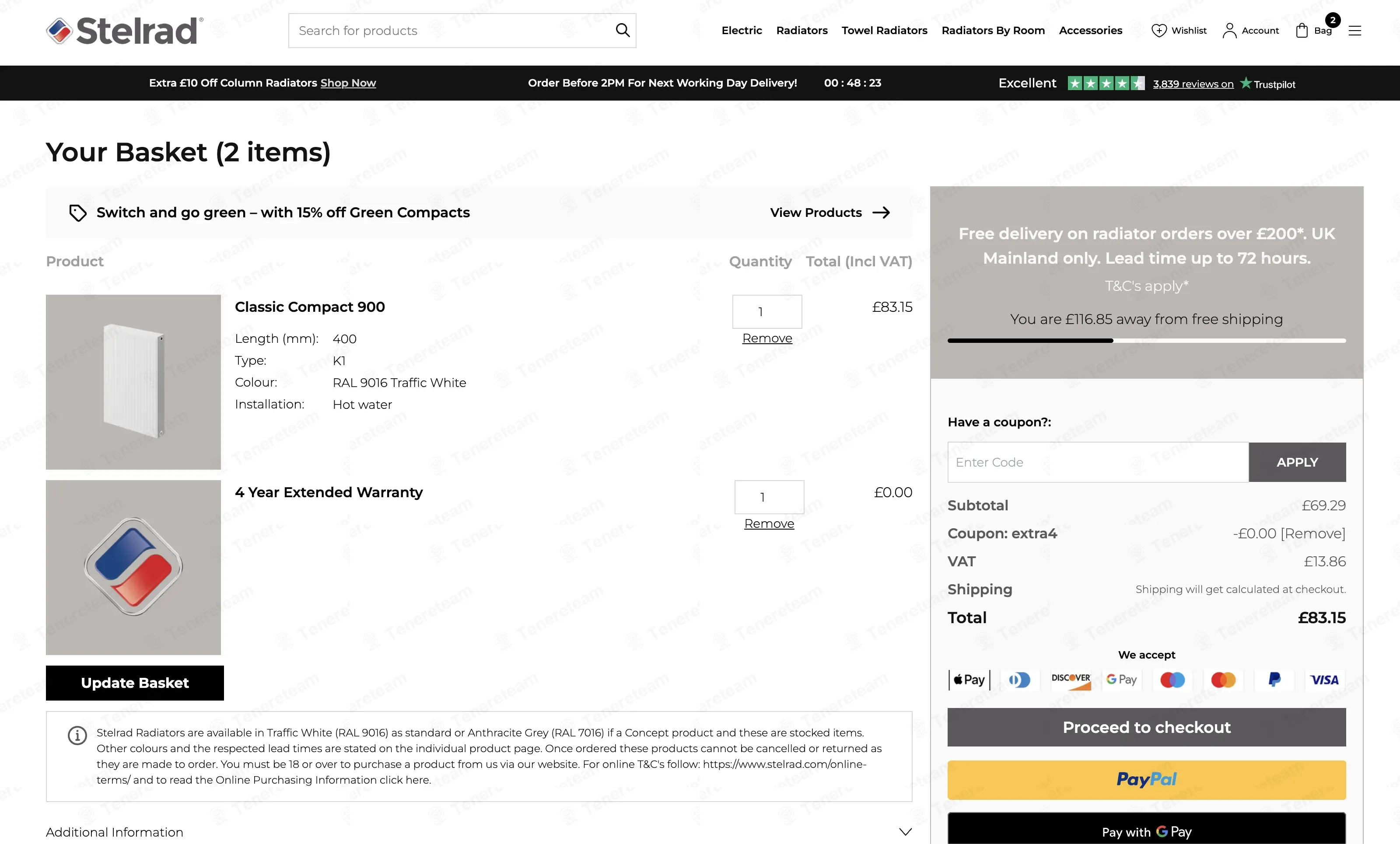Click the View Products arrow
1400x844 pixels.
[x=881, y=213]
